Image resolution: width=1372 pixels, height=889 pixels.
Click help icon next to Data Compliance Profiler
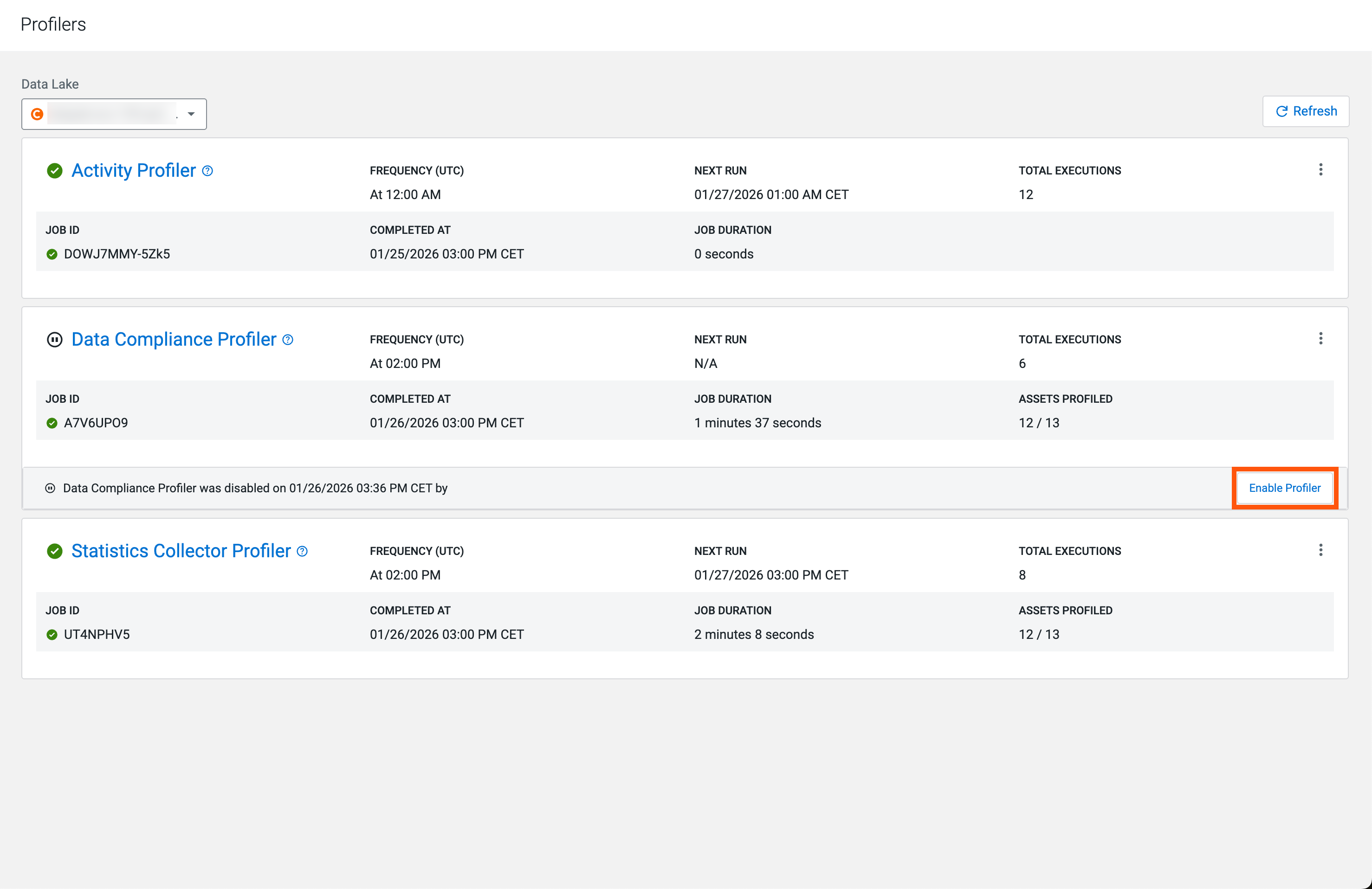pos(288,340)
